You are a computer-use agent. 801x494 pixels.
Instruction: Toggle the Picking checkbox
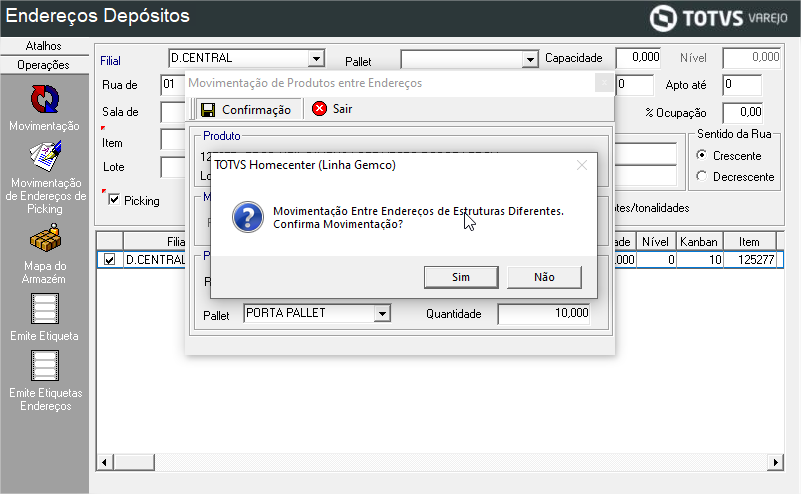(114, 200)
